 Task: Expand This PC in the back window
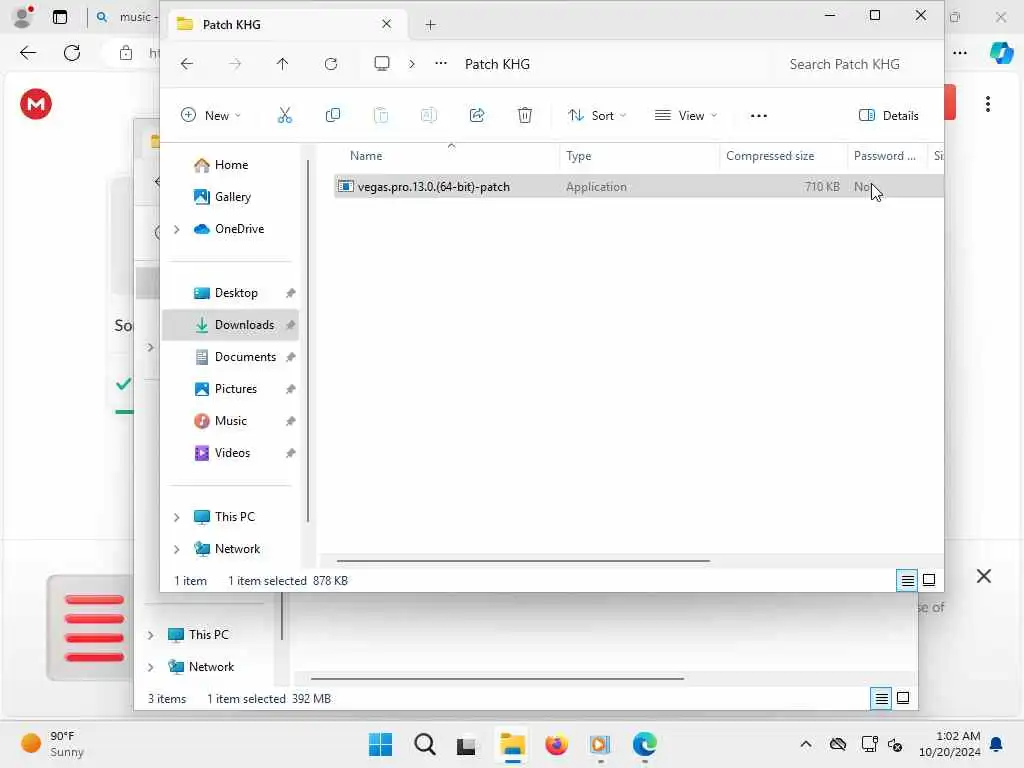click(x=151, y=635)
